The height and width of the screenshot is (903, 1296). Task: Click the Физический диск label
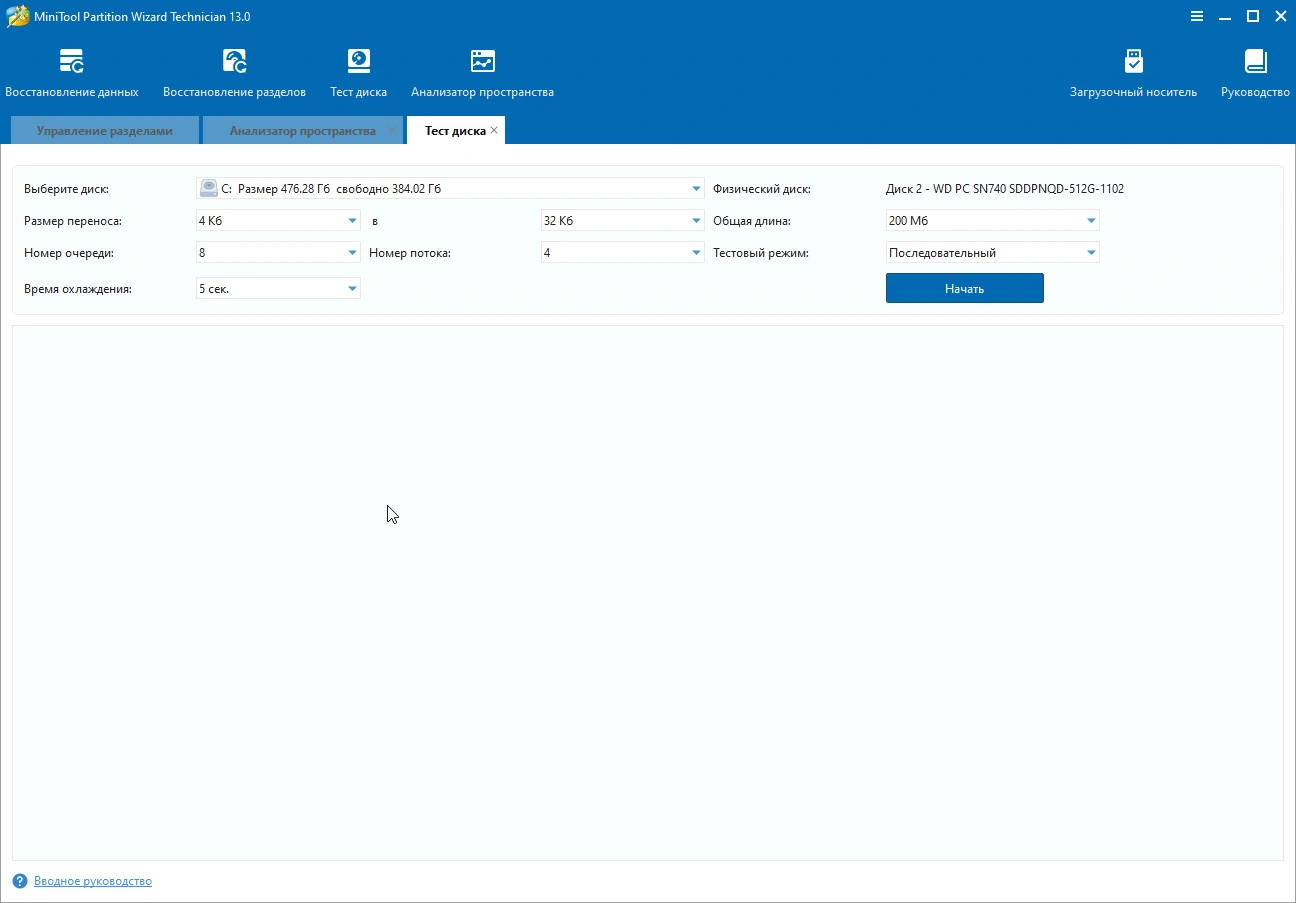click(x=761, y=189)
